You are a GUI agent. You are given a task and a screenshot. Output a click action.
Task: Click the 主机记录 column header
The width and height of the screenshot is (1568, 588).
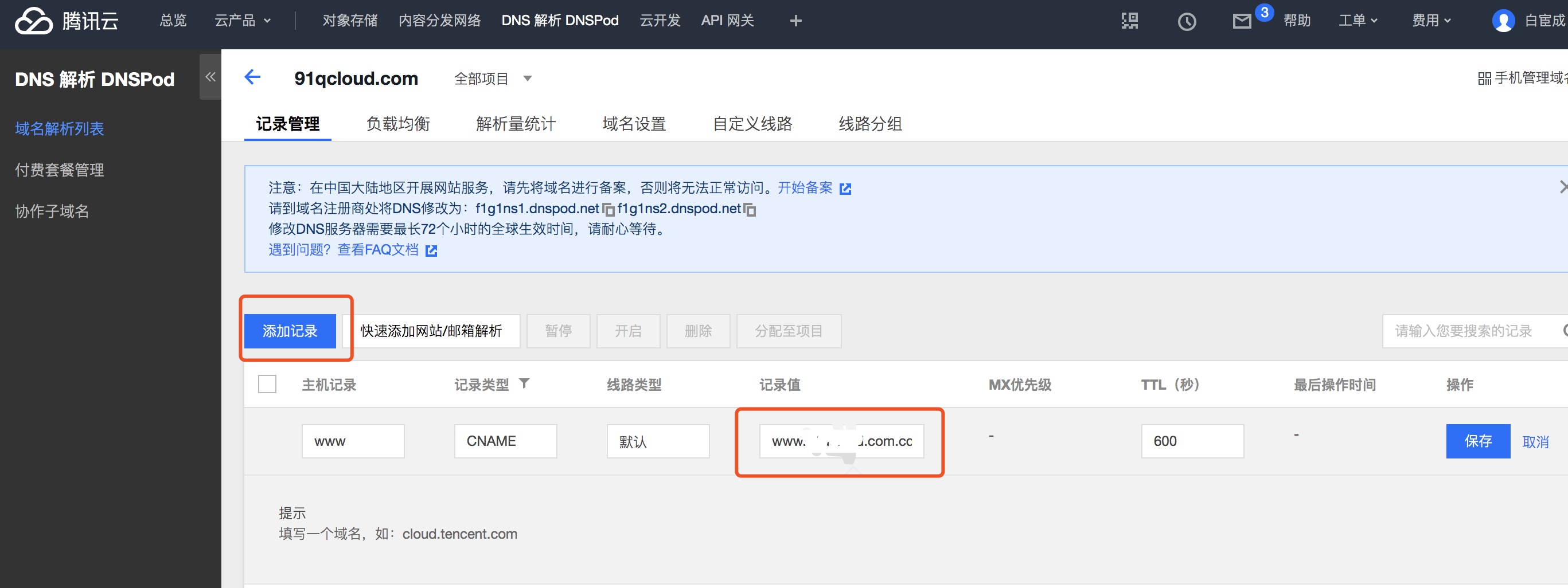tap(329, 385)
